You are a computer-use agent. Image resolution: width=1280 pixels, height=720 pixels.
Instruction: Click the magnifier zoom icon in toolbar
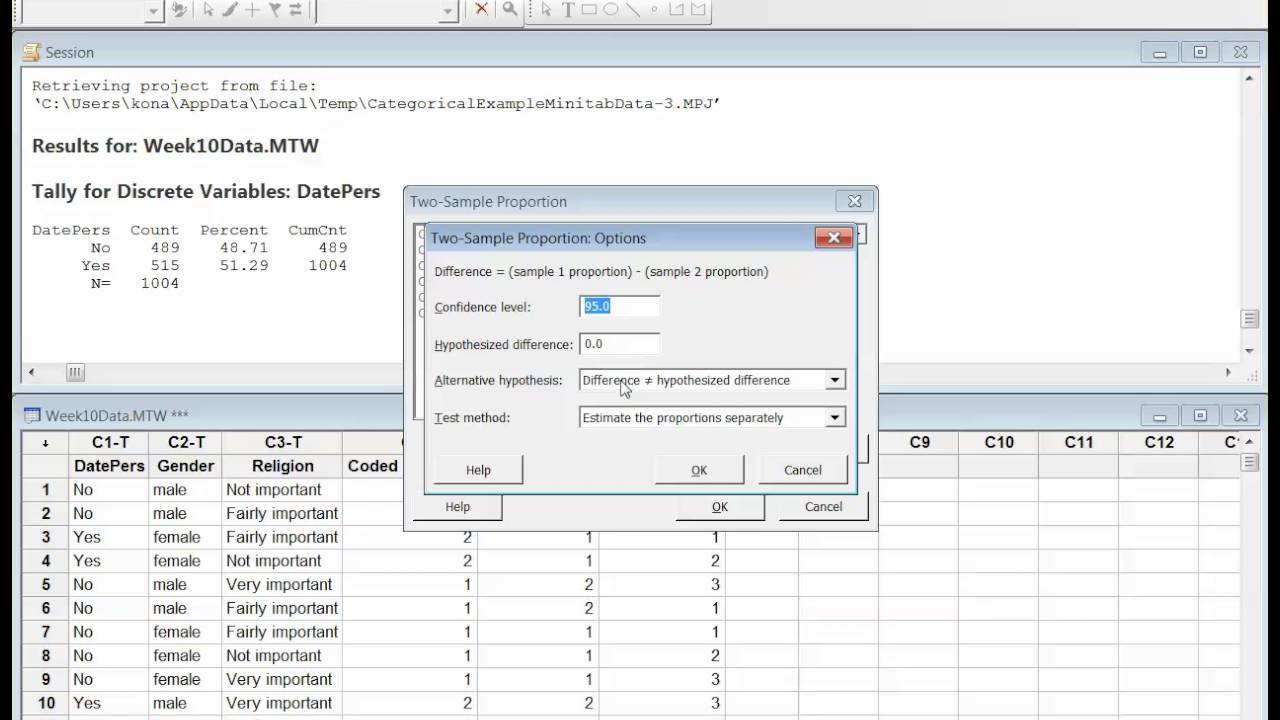tap(510, 9)
